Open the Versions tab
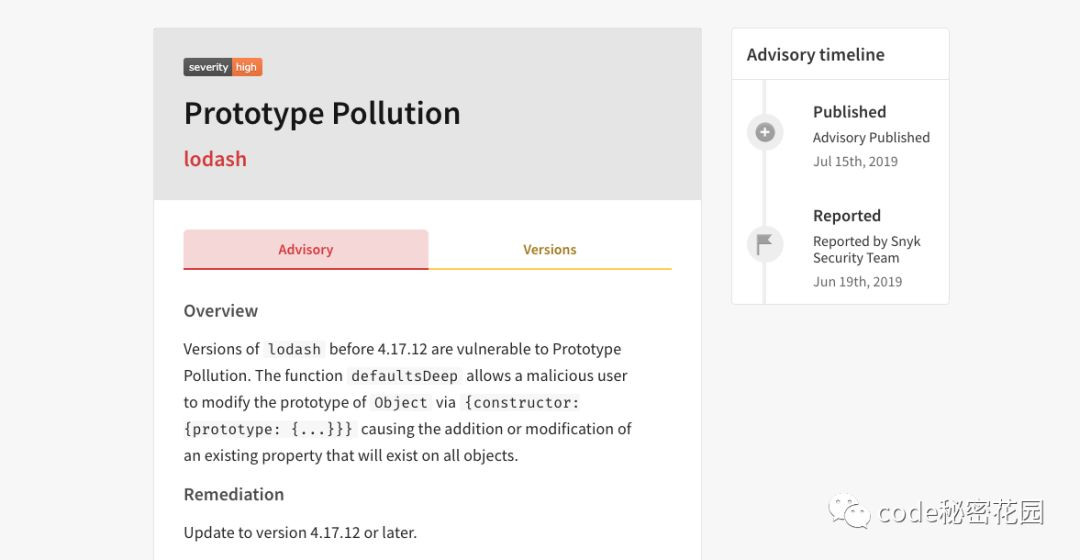This screenshot has width=1080, height=560. coord(550,250)
